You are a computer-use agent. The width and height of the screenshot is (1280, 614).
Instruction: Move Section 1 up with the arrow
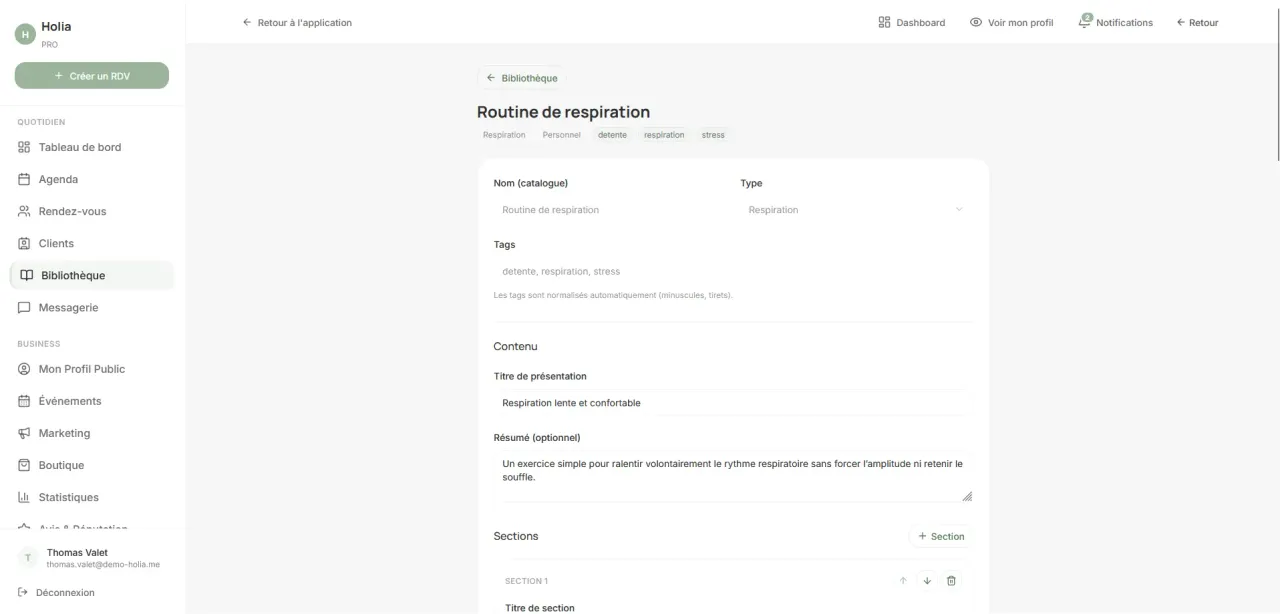click(903, 581)
